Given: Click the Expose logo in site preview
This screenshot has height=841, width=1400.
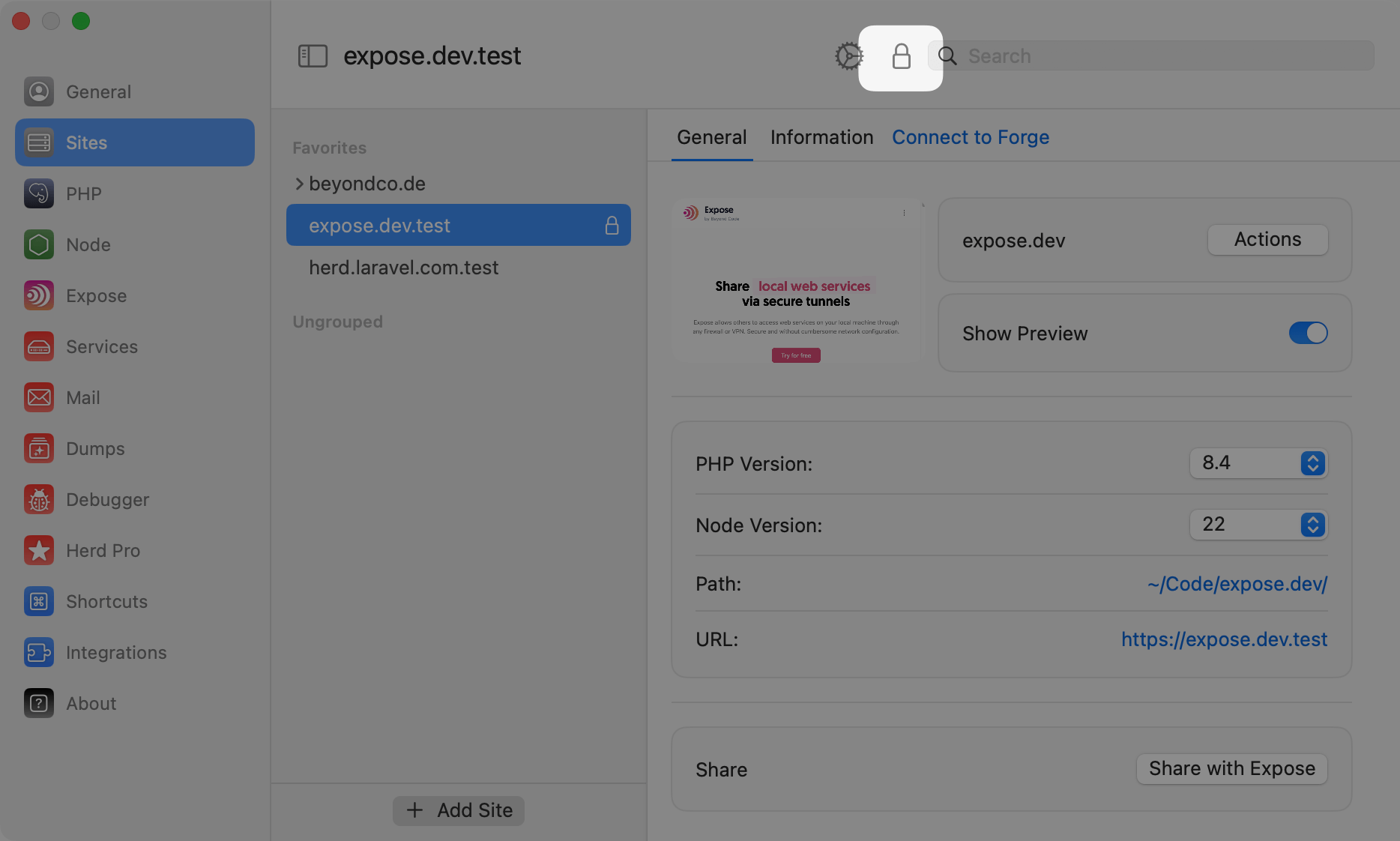Looking at the screenshot, I should [x=690, y=213].
